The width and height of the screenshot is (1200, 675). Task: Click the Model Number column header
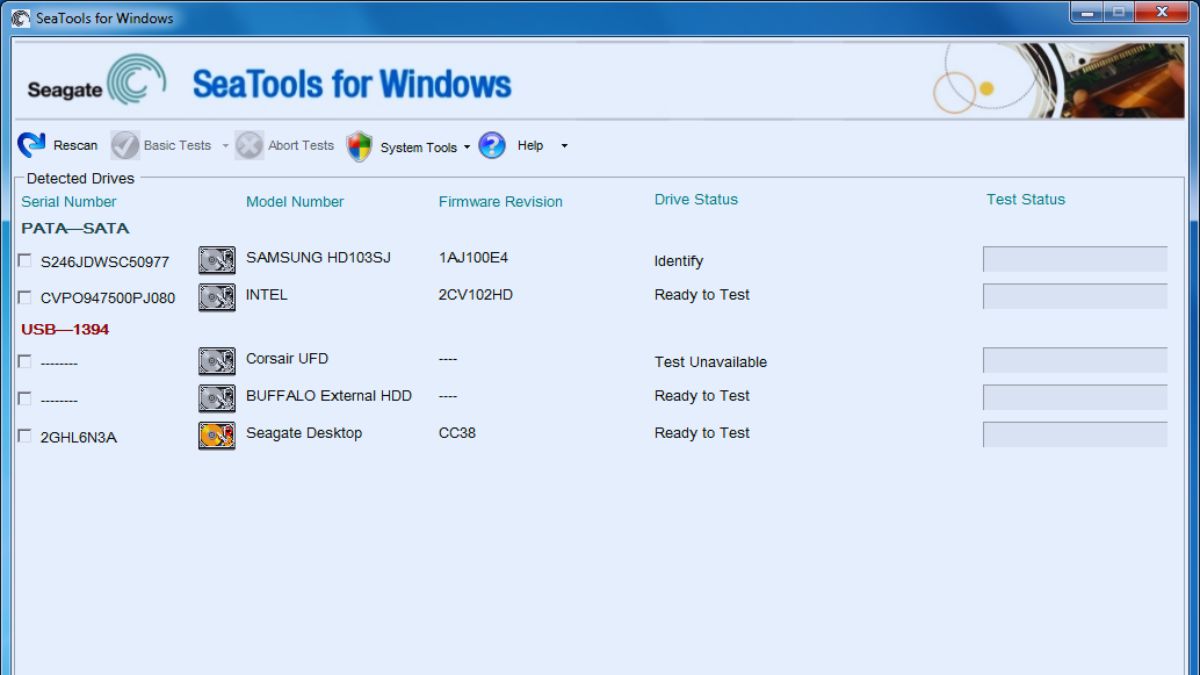(295, 201)
